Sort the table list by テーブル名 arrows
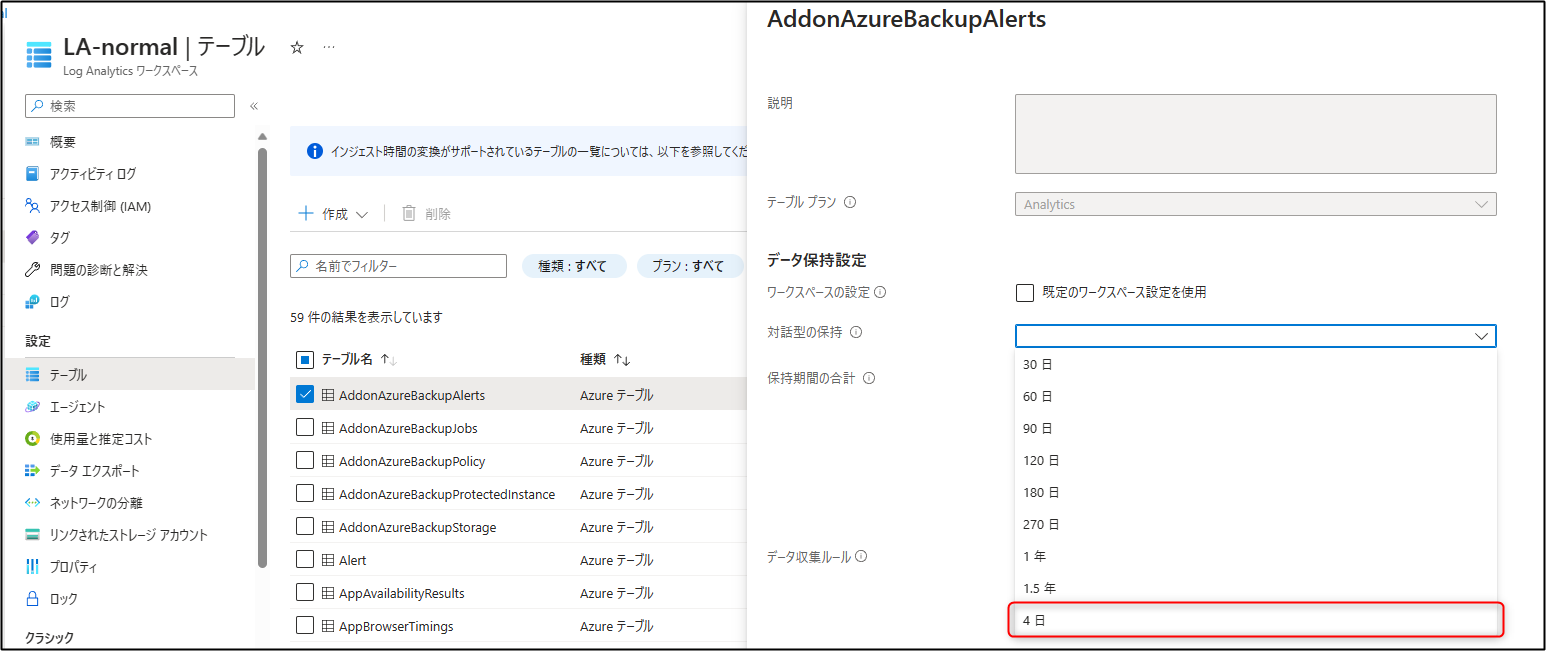Image resolution: width=1546 pixels, height=651 pixels. (x=388, y=359)
